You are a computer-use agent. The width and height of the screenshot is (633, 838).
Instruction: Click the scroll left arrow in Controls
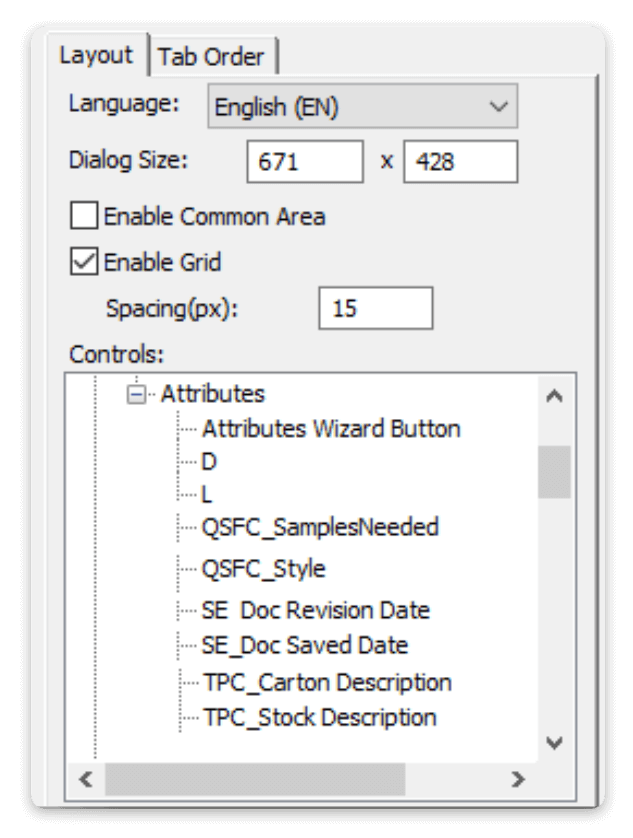coord(85,779)
